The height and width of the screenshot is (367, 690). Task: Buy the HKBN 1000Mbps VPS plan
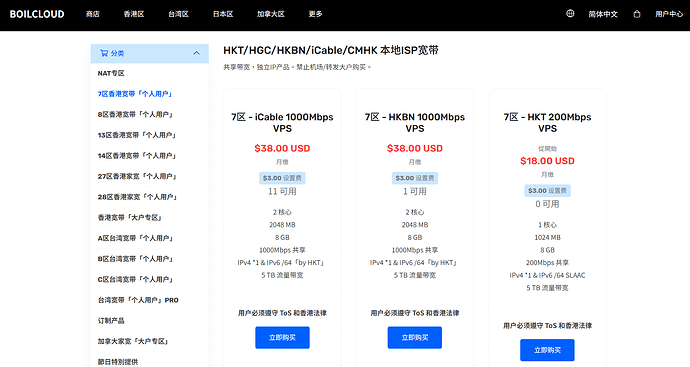tap(415, 338)
